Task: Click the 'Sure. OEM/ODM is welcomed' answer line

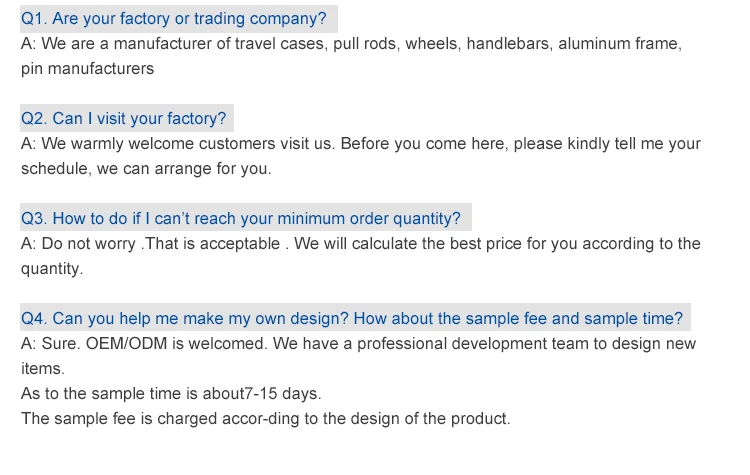Action: [x=144, y=344]
